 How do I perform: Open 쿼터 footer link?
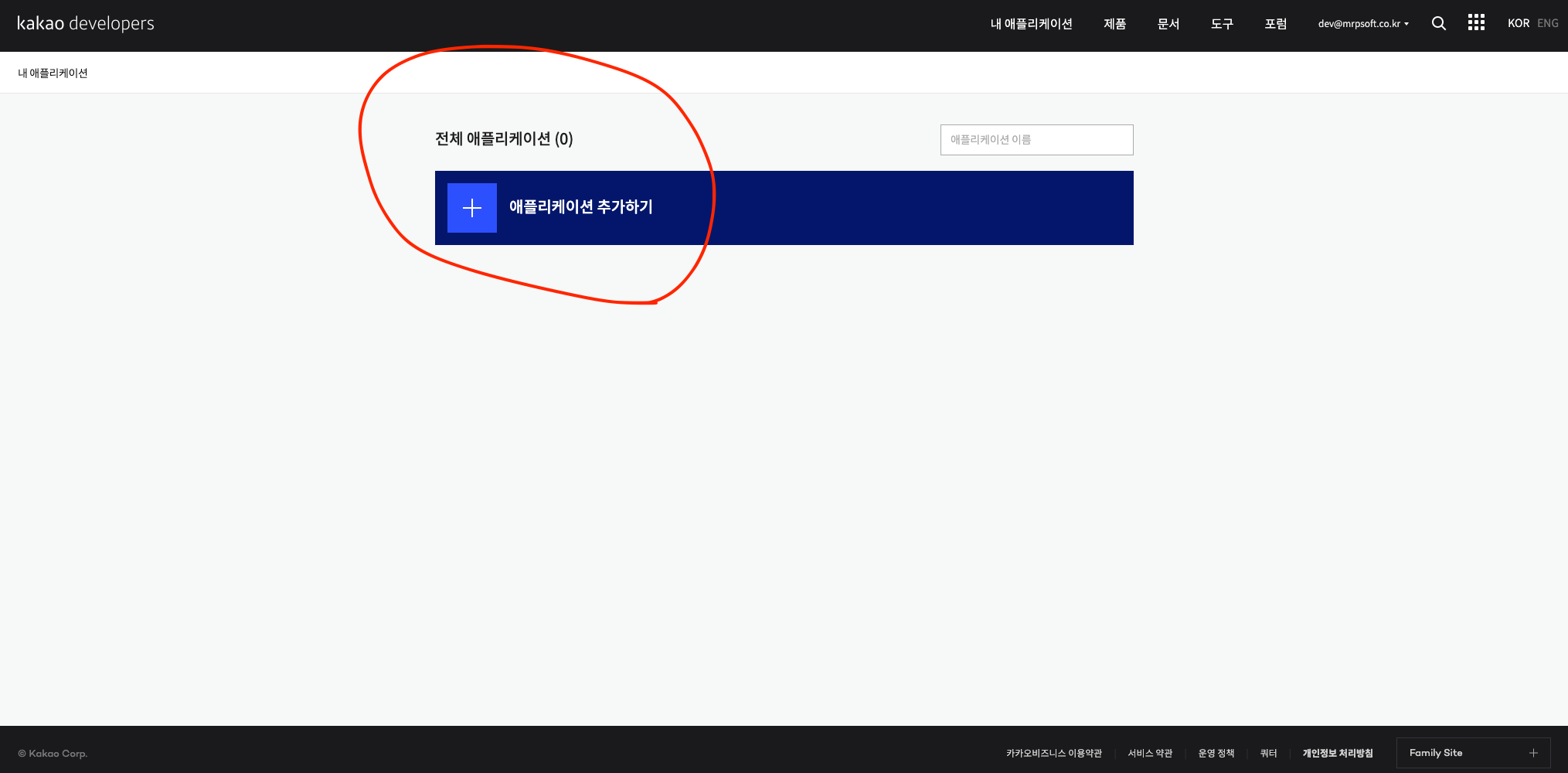click(1268, 753)
